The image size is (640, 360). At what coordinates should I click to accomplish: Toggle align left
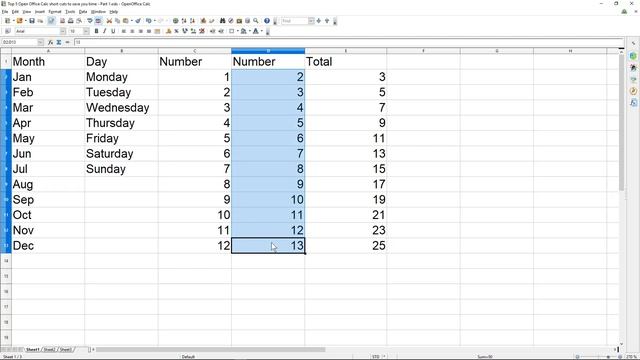(x=124, y=31)
